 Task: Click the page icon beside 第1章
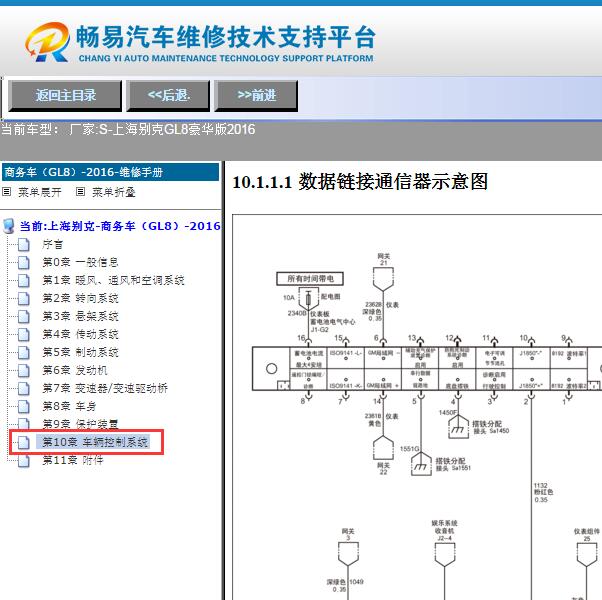coord(24,281)
